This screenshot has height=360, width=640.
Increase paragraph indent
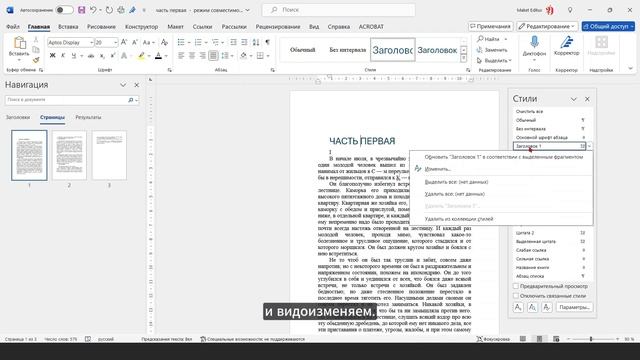pyautogui.click(x=244, y=42)
